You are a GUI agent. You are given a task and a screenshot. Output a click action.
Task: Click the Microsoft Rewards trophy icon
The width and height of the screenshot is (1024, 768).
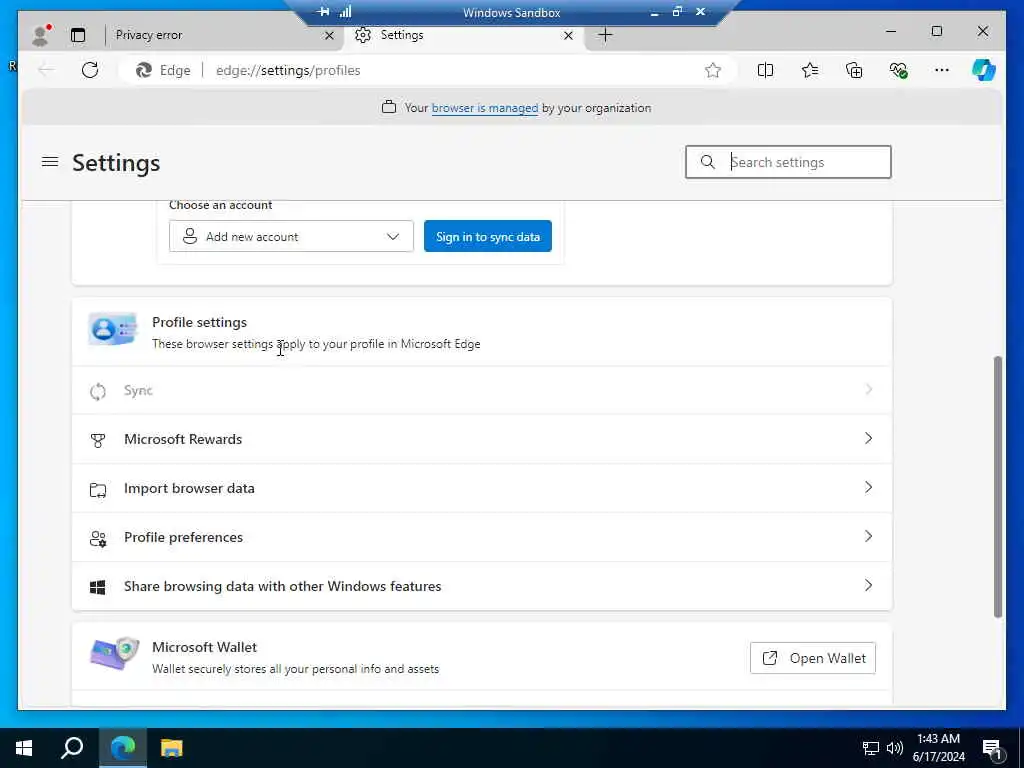(x=98, y=441)
